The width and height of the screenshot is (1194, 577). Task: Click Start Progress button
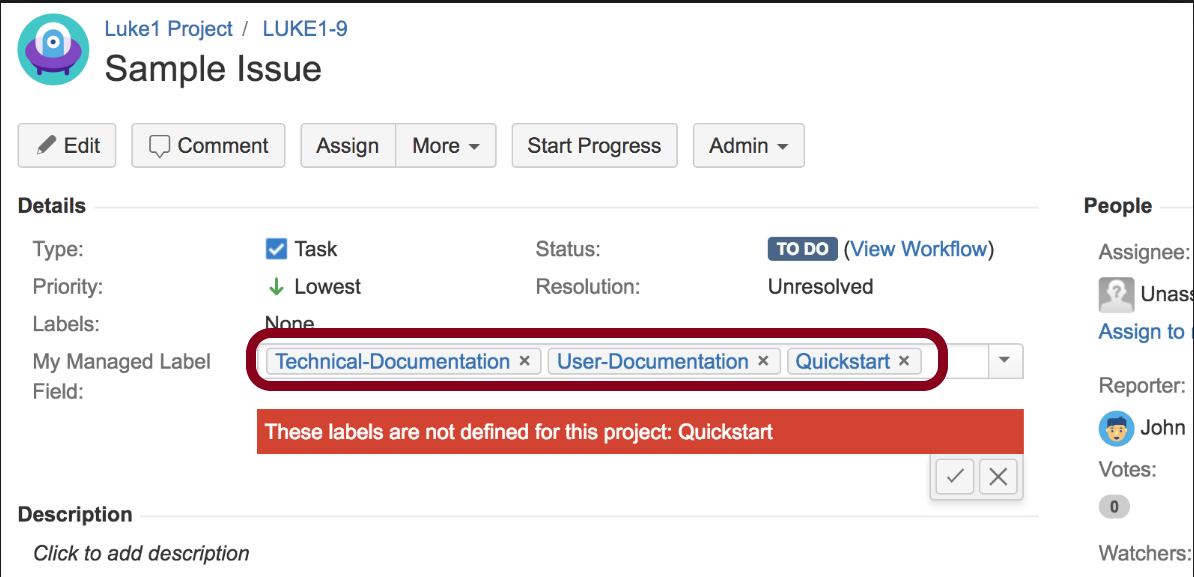[x=594, y=145]
